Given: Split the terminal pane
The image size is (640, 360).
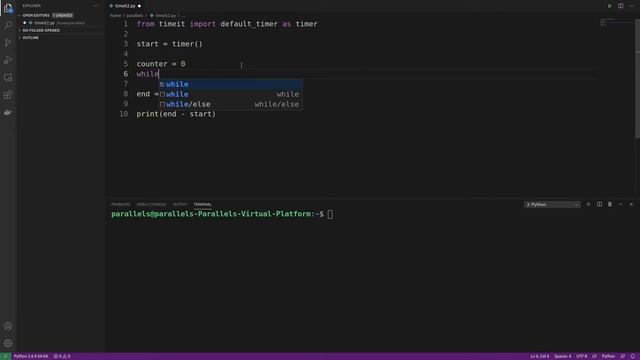Looking at the screenshot, I should click(599, 204).
